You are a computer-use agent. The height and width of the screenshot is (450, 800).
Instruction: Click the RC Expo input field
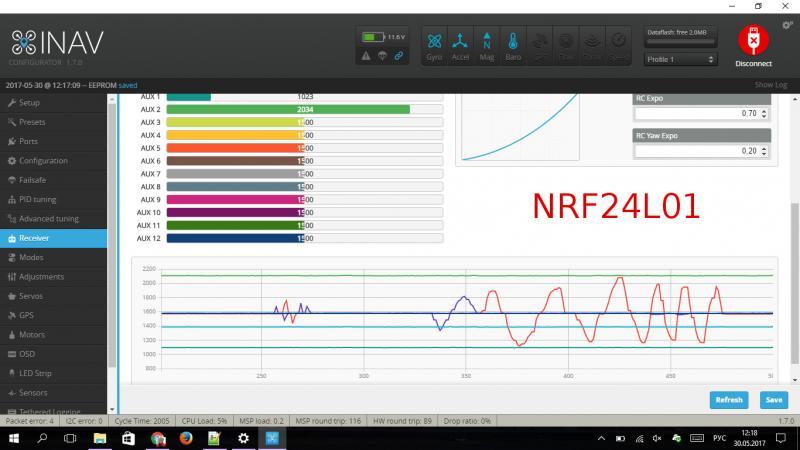click(697, 113)
